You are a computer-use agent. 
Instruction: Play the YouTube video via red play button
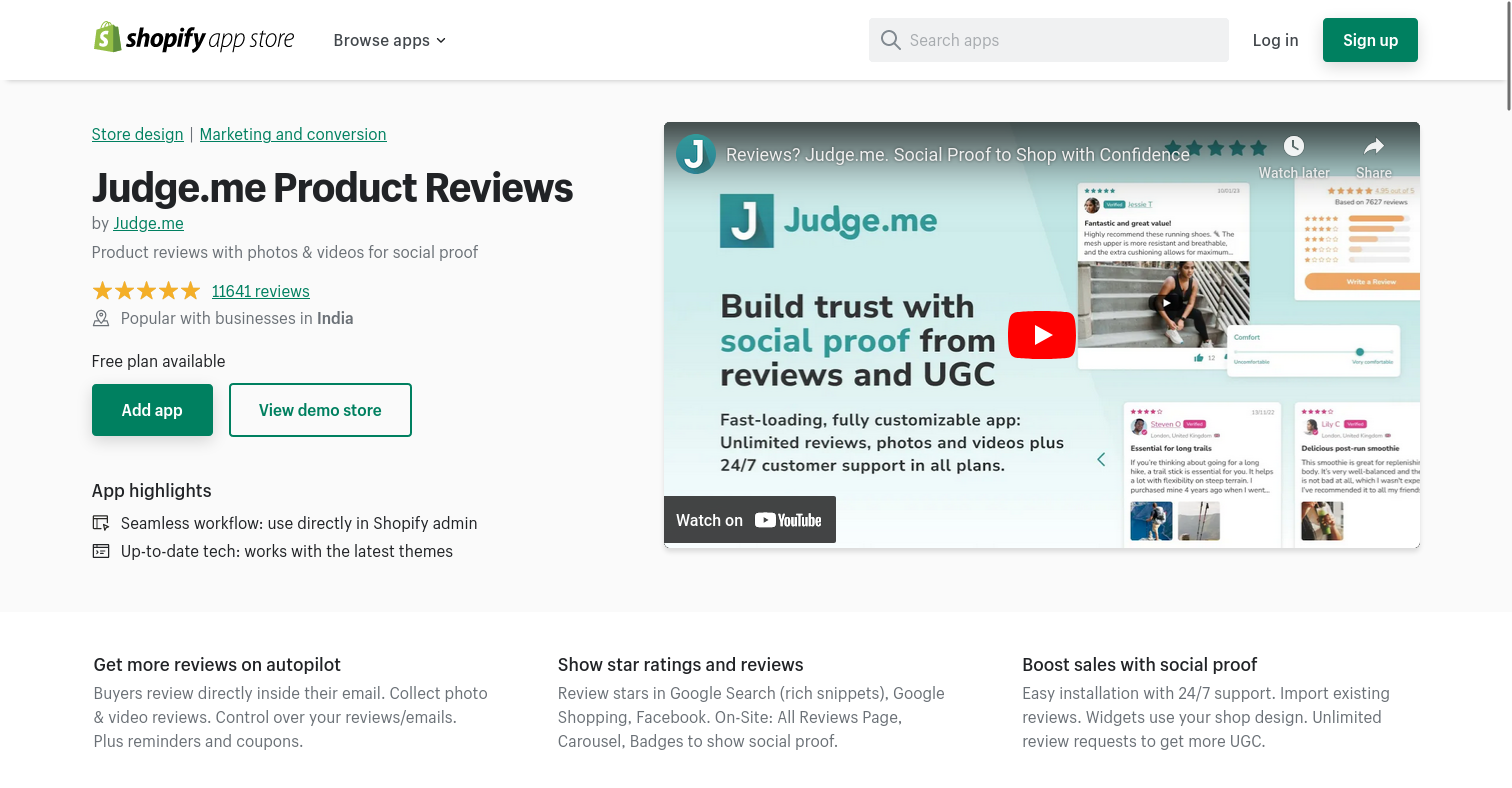[1041, 335]
